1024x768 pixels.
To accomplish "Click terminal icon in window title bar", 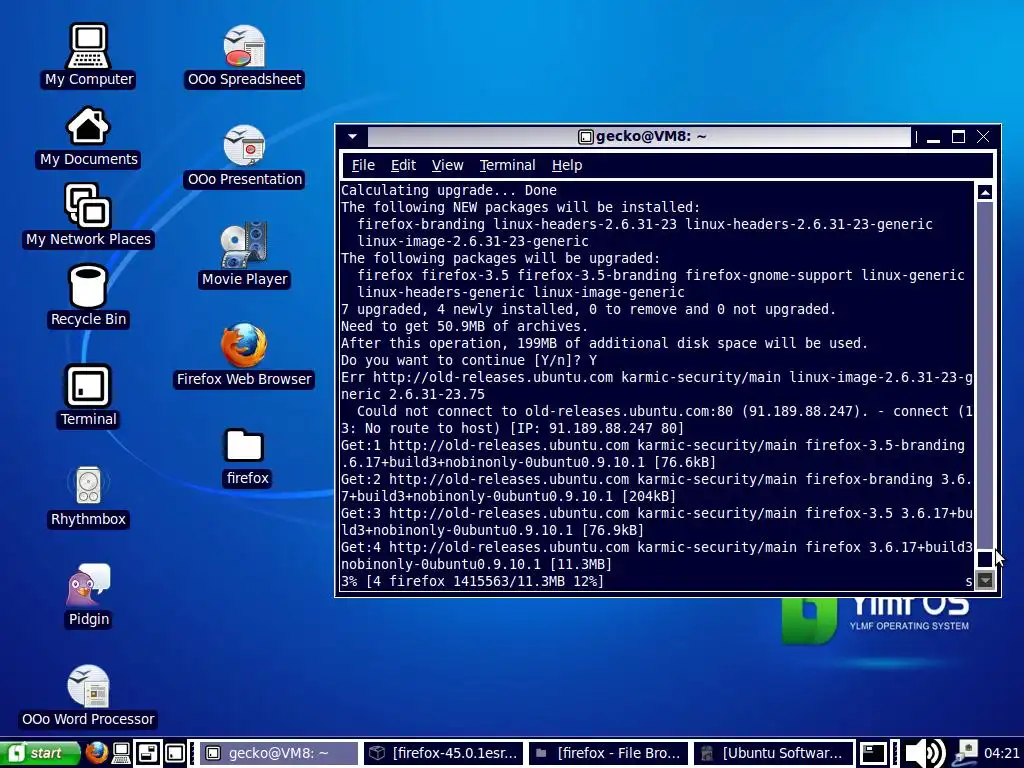I will click(585, 136).
